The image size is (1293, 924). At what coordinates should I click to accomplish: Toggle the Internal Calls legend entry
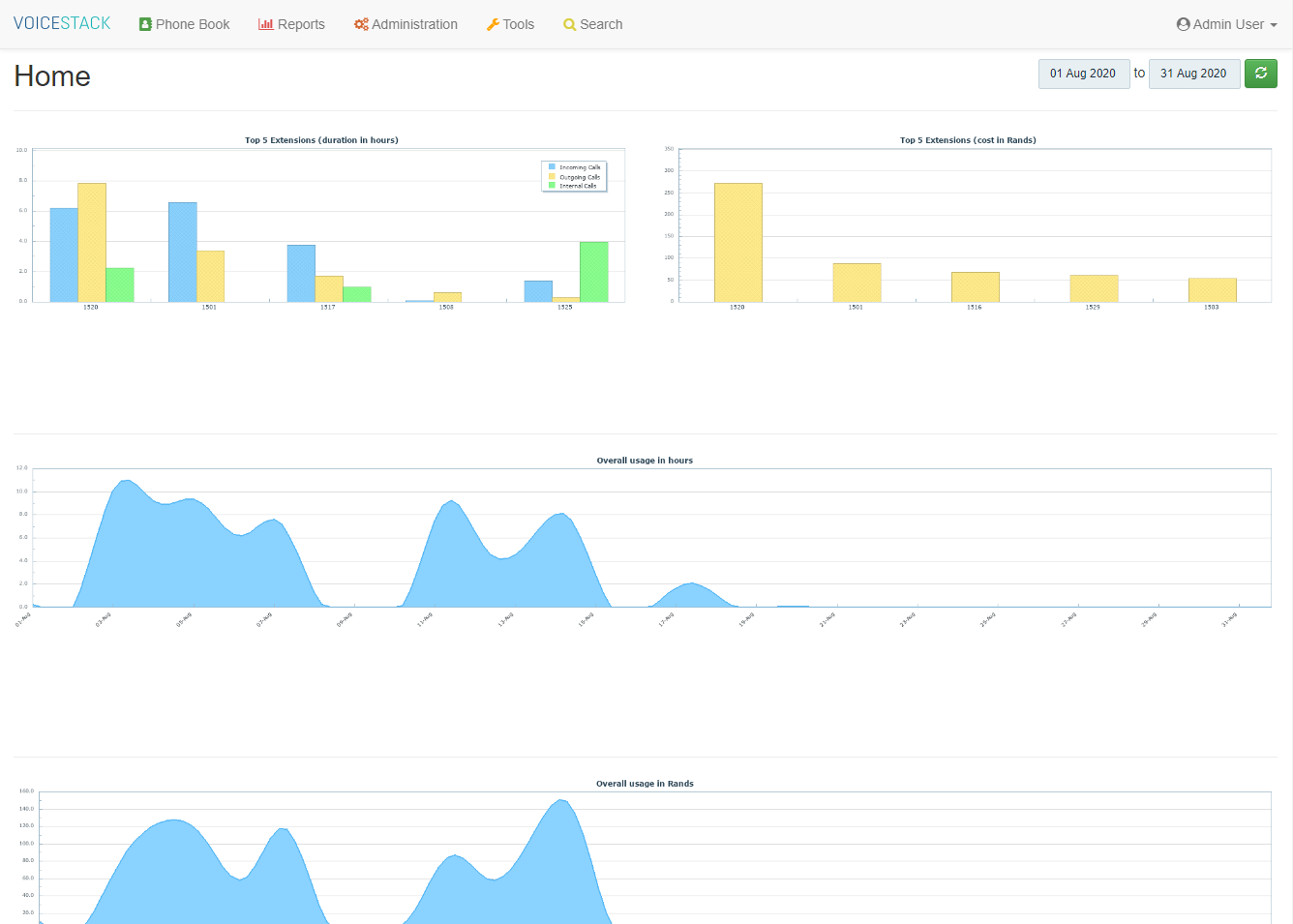pyautogui.click(x=578, y=186)
